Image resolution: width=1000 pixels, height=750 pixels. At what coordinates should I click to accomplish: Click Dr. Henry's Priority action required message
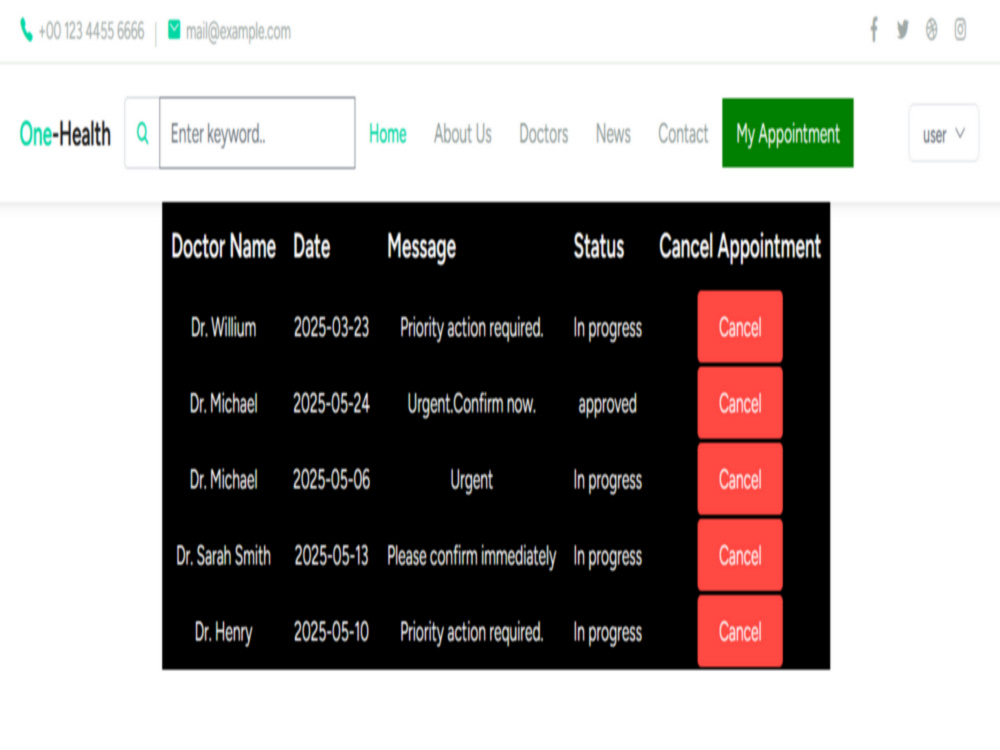[x=471, y=633]
